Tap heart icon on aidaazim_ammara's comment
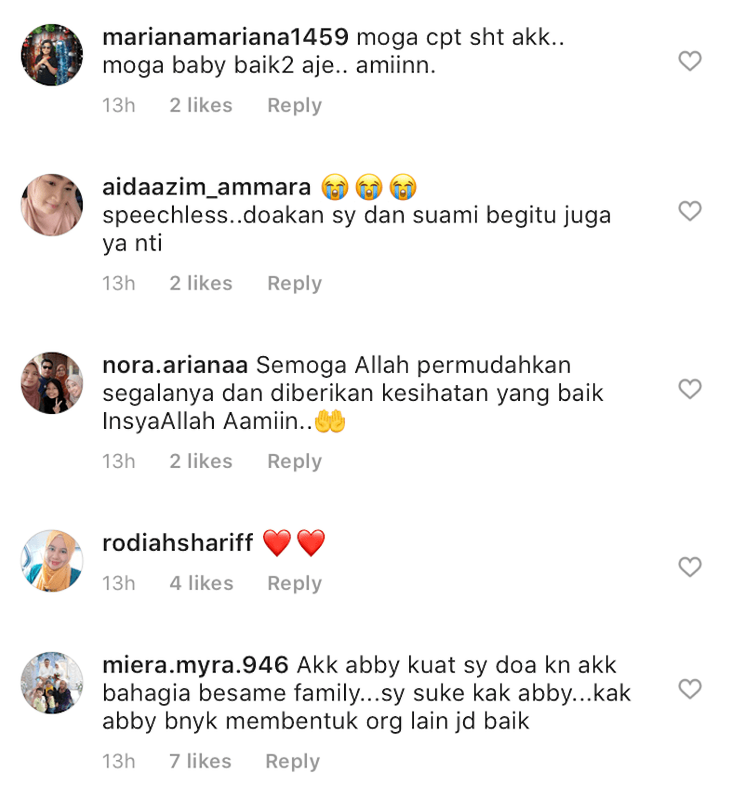This screenshot has height=800, width=744. point(689,211)
